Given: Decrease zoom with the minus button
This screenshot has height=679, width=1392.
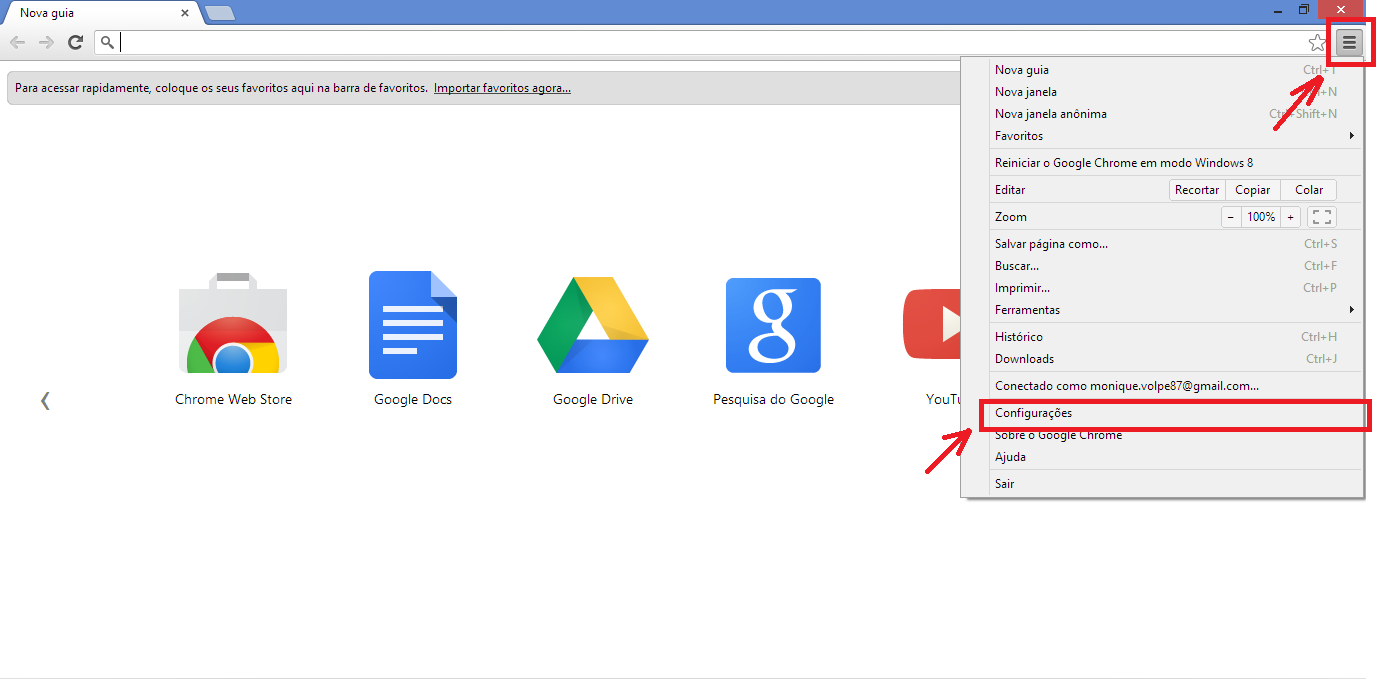Looking at the screenshot, I should click(1231, 217).
